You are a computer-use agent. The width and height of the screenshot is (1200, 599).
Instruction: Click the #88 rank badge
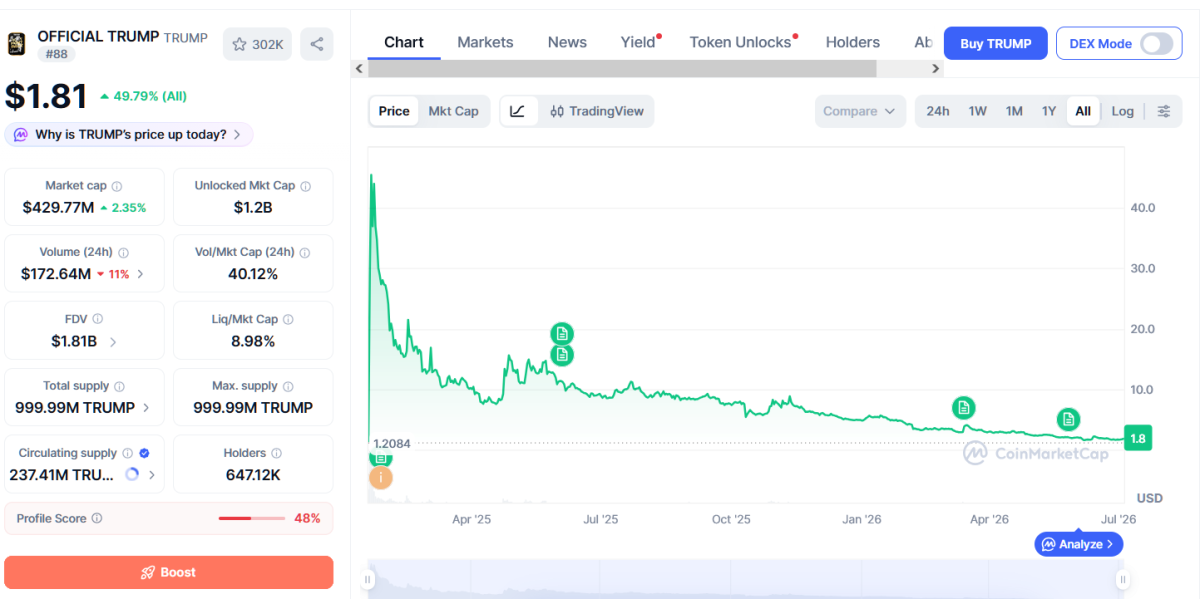click(55, 54)
